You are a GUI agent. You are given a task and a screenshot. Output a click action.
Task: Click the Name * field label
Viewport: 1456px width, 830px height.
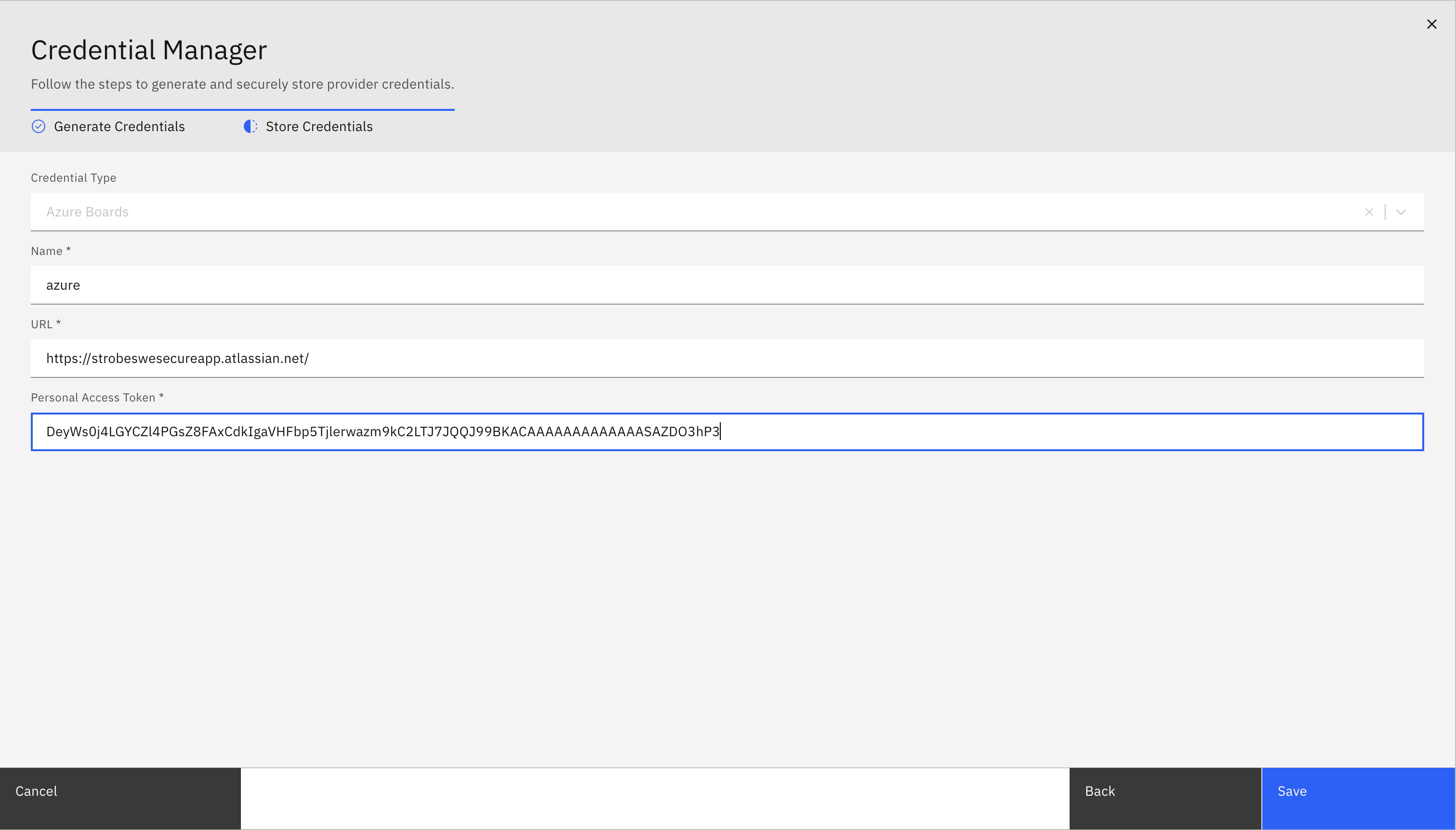pos(51,251)
